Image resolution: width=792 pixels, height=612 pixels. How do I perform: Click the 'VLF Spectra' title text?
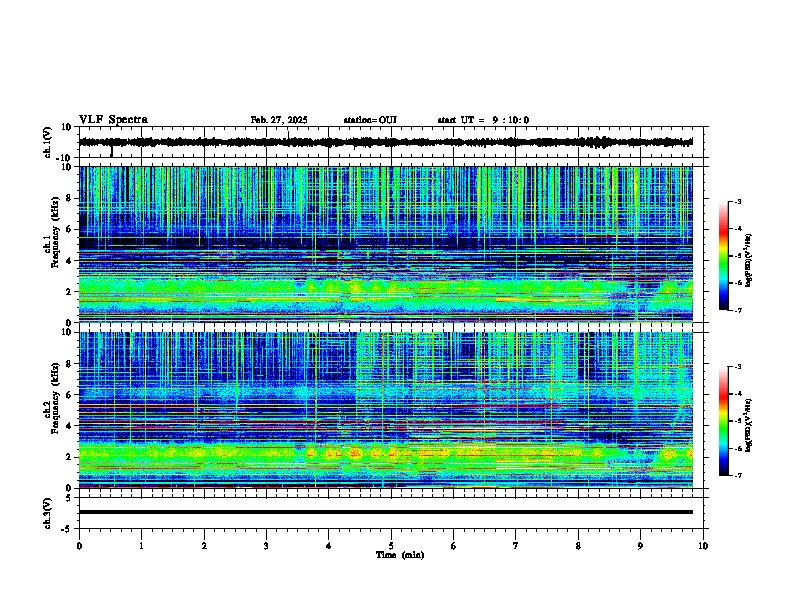[x=113, y=120]
